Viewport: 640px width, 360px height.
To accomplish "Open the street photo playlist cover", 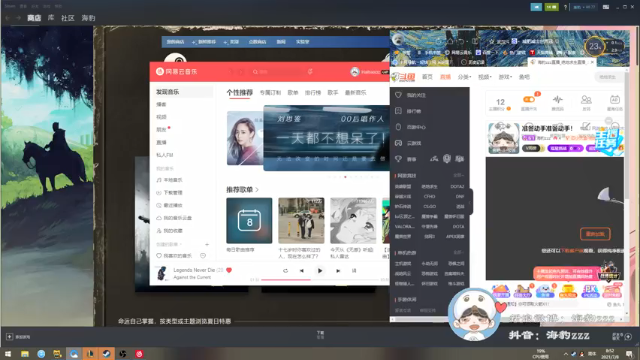I will pyautogui.click(x=301, y=220).
